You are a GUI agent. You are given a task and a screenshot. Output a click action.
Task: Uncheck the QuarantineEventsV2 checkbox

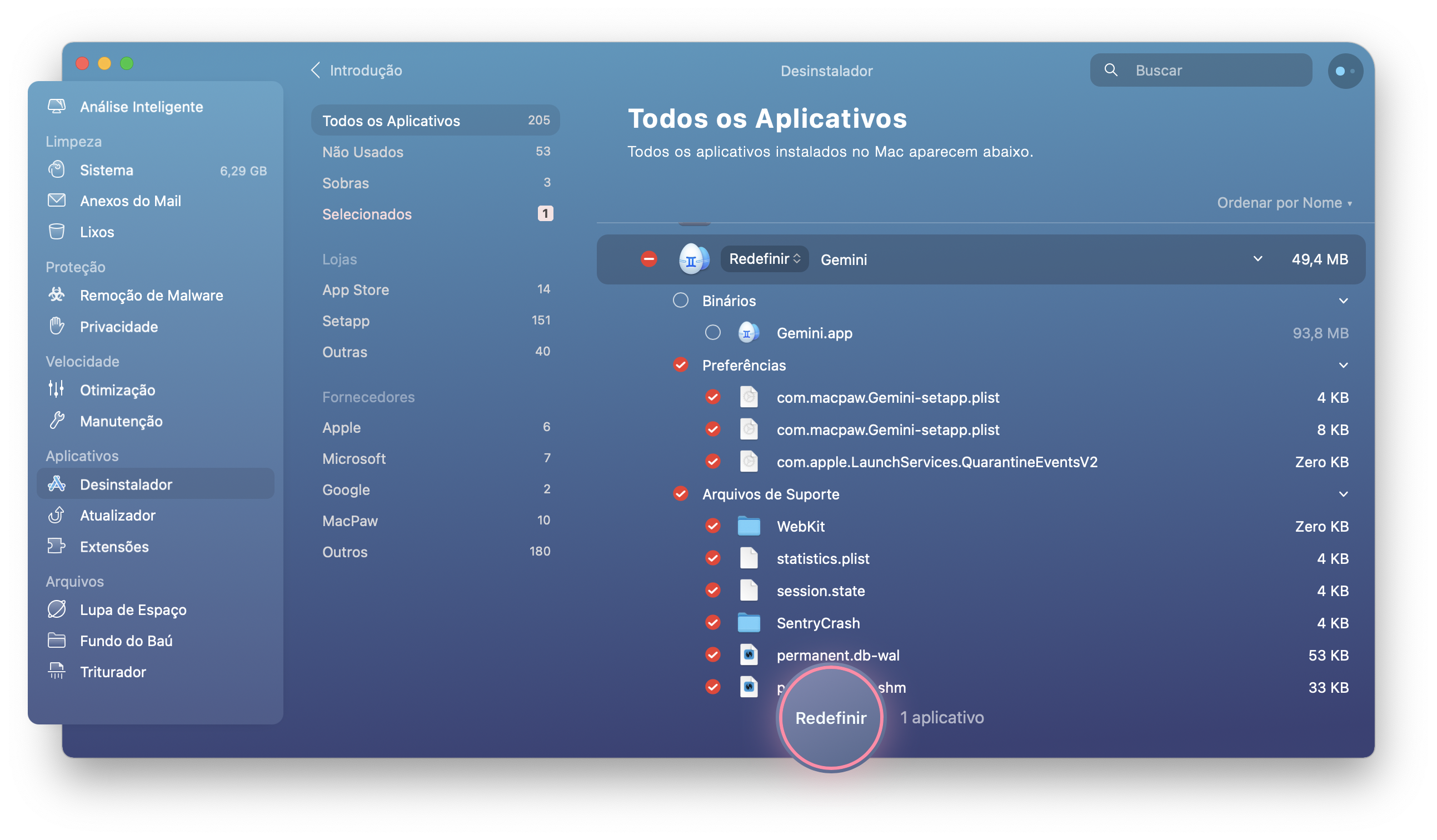point(712,461)
